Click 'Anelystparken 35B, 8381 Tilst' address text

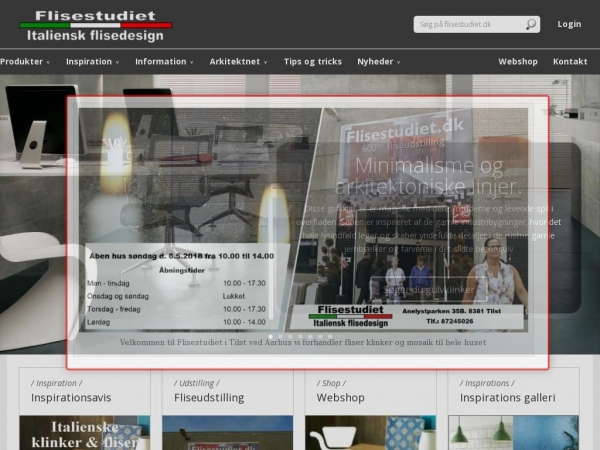point(452,311)
